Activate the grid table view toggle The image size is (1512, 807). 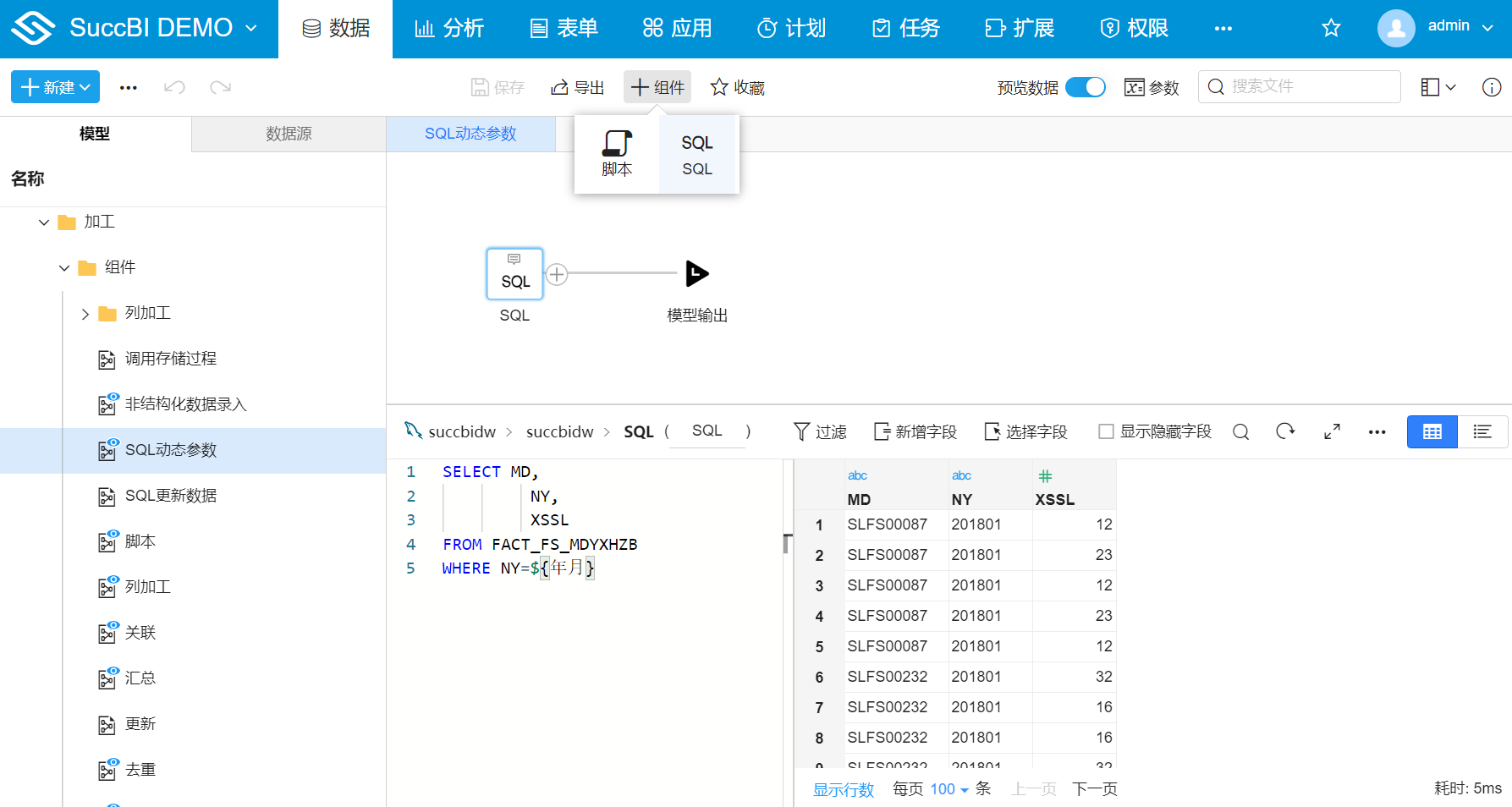[1432, 431]
